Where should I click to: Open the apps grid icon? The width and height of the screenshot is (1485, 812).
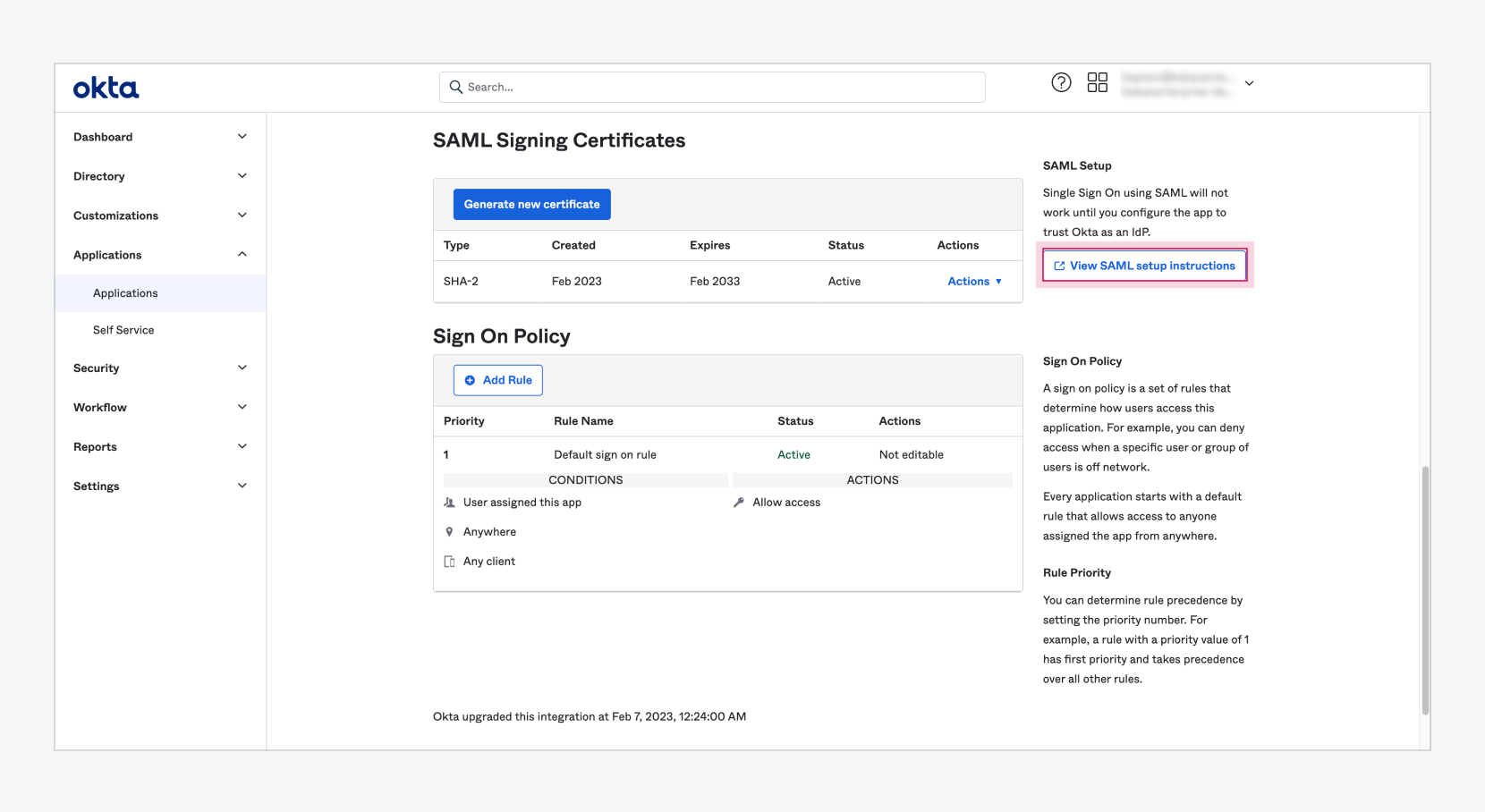pos(1098,82)
